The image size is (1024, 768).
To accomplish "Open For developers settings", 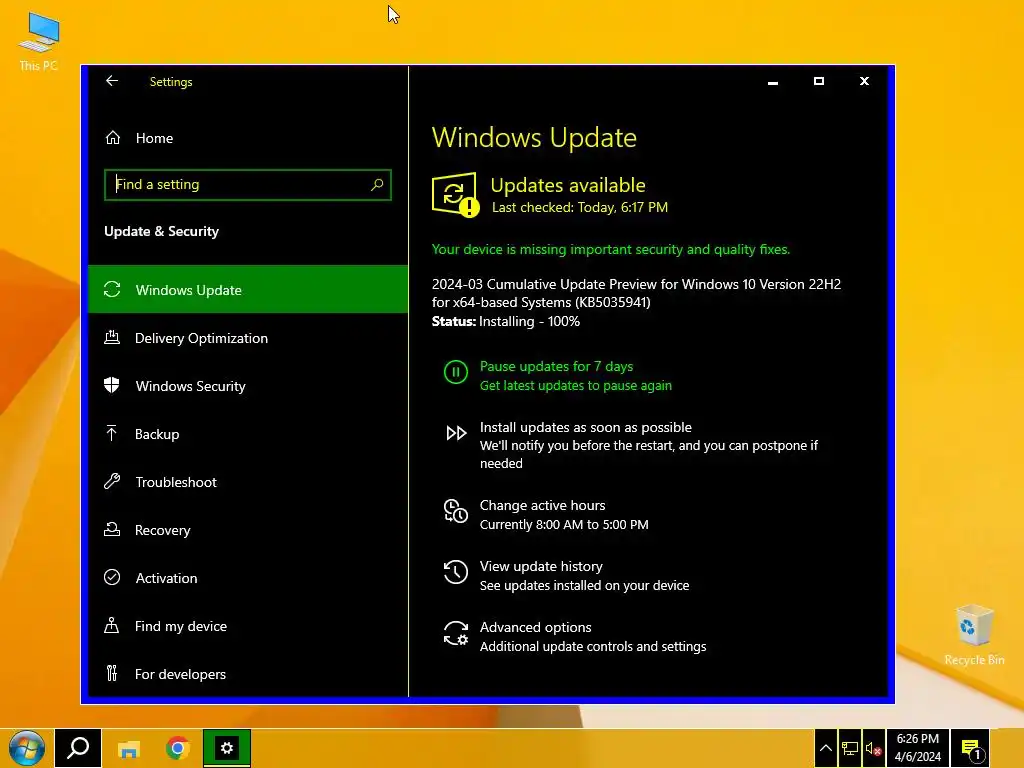I will click(x=248, y=673).
